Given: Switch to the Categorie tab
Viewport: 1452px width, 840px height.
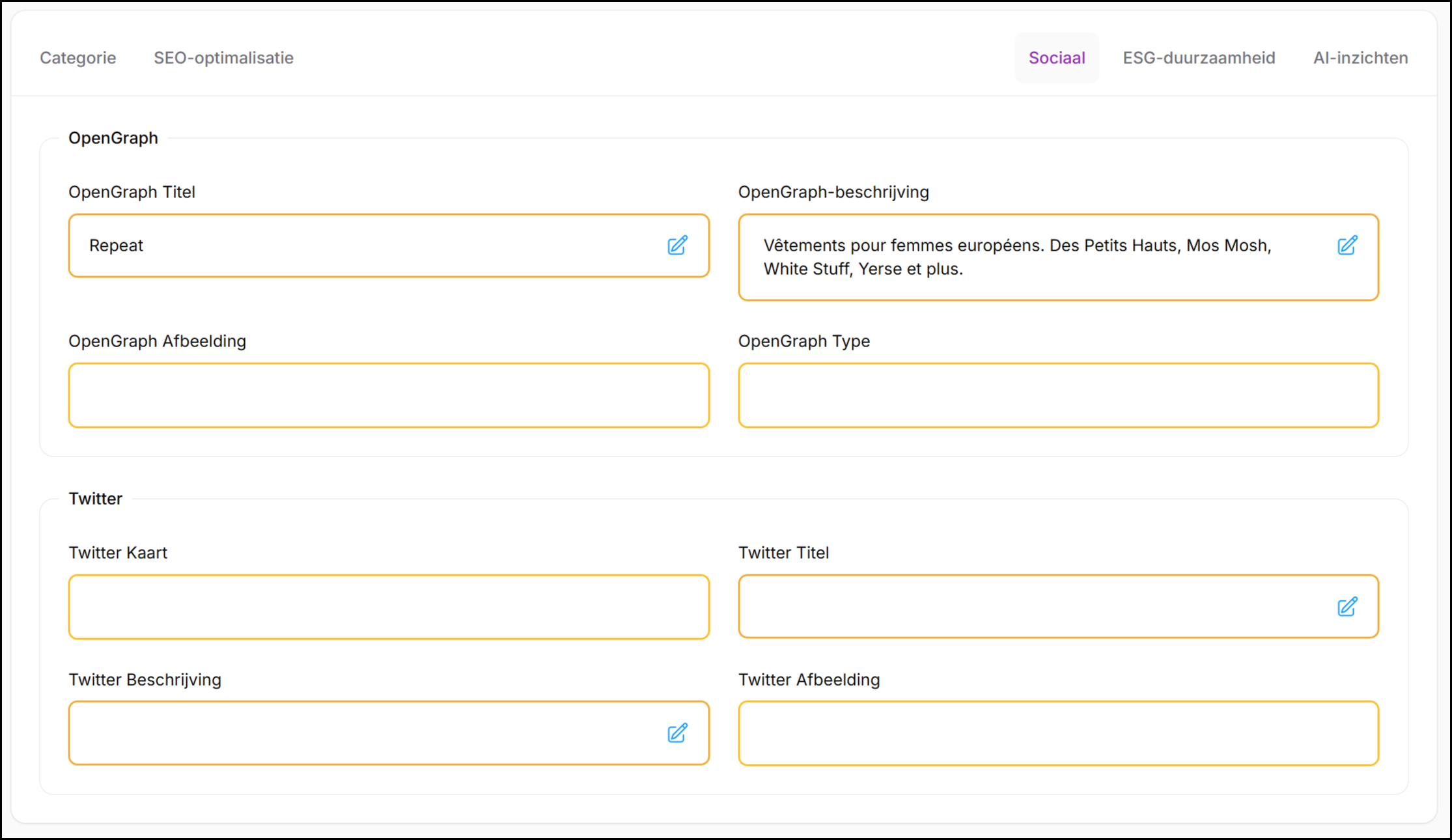Looking at the screenshot, I should (x=78, y=58).
